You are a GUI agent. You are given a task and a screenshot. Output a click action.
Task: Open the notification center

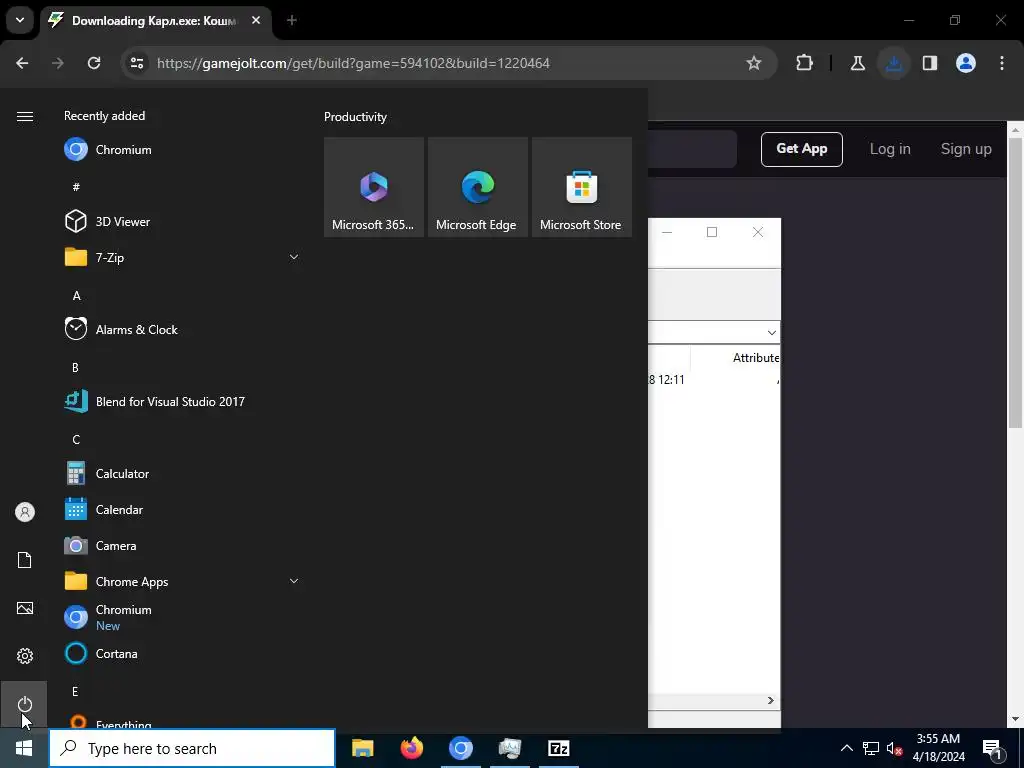click(x=992, y=748)
